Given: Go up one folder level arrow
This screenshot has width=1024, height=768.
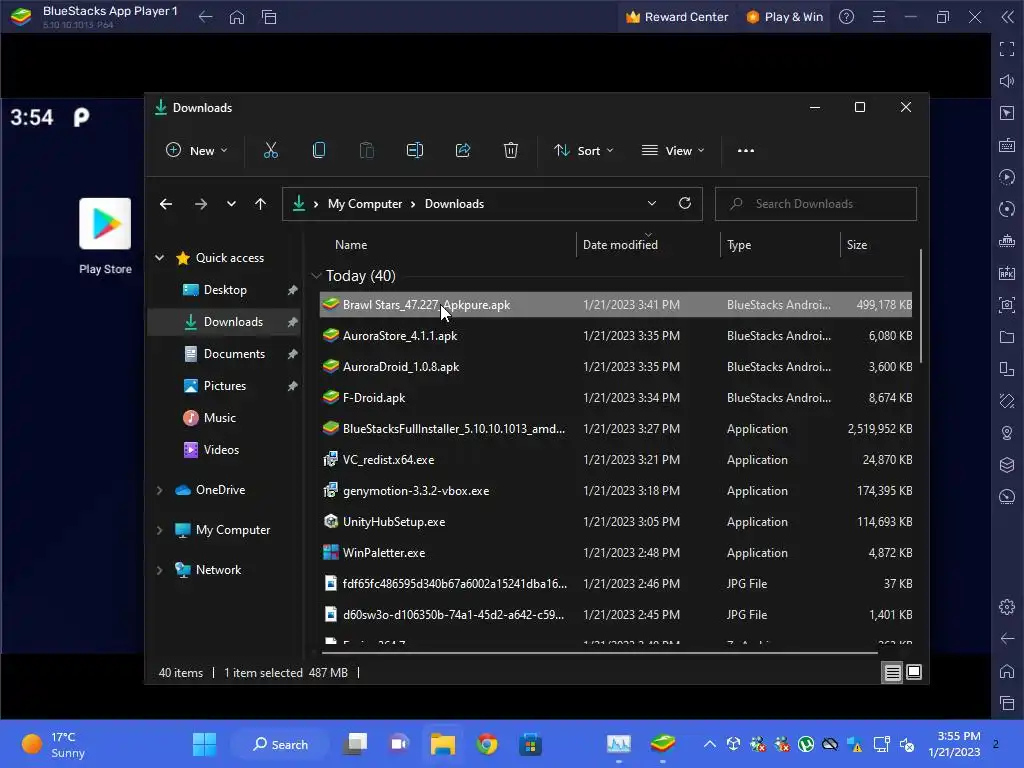Looking at the screenshot, I should click(x=261, y=204).
